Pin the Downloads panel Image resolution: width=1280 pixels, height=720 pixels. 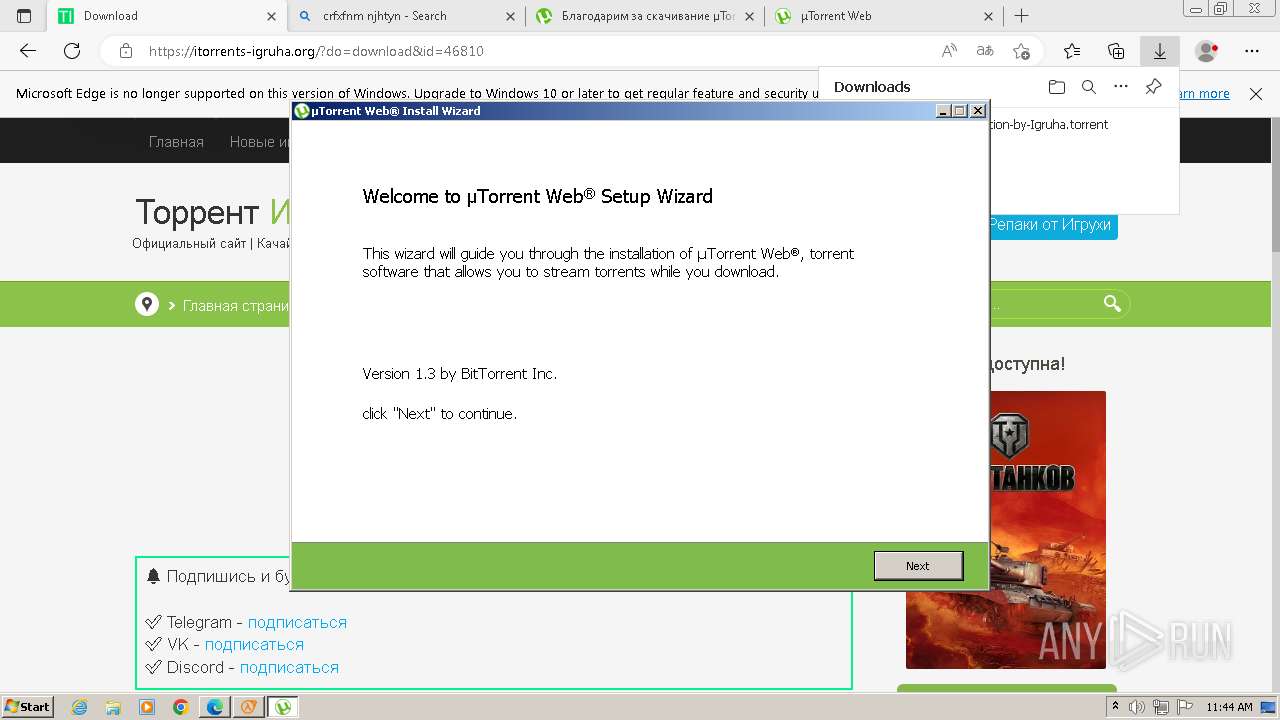[x=1153, y=87]
